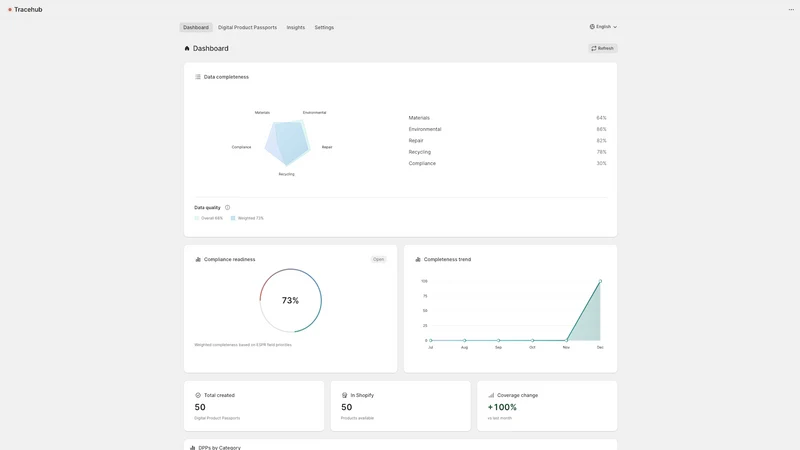Screen dimensions: 800x450
Task: Click the 'Weighted completeness based on ESPR' note
Action: (x=243, y=345)
